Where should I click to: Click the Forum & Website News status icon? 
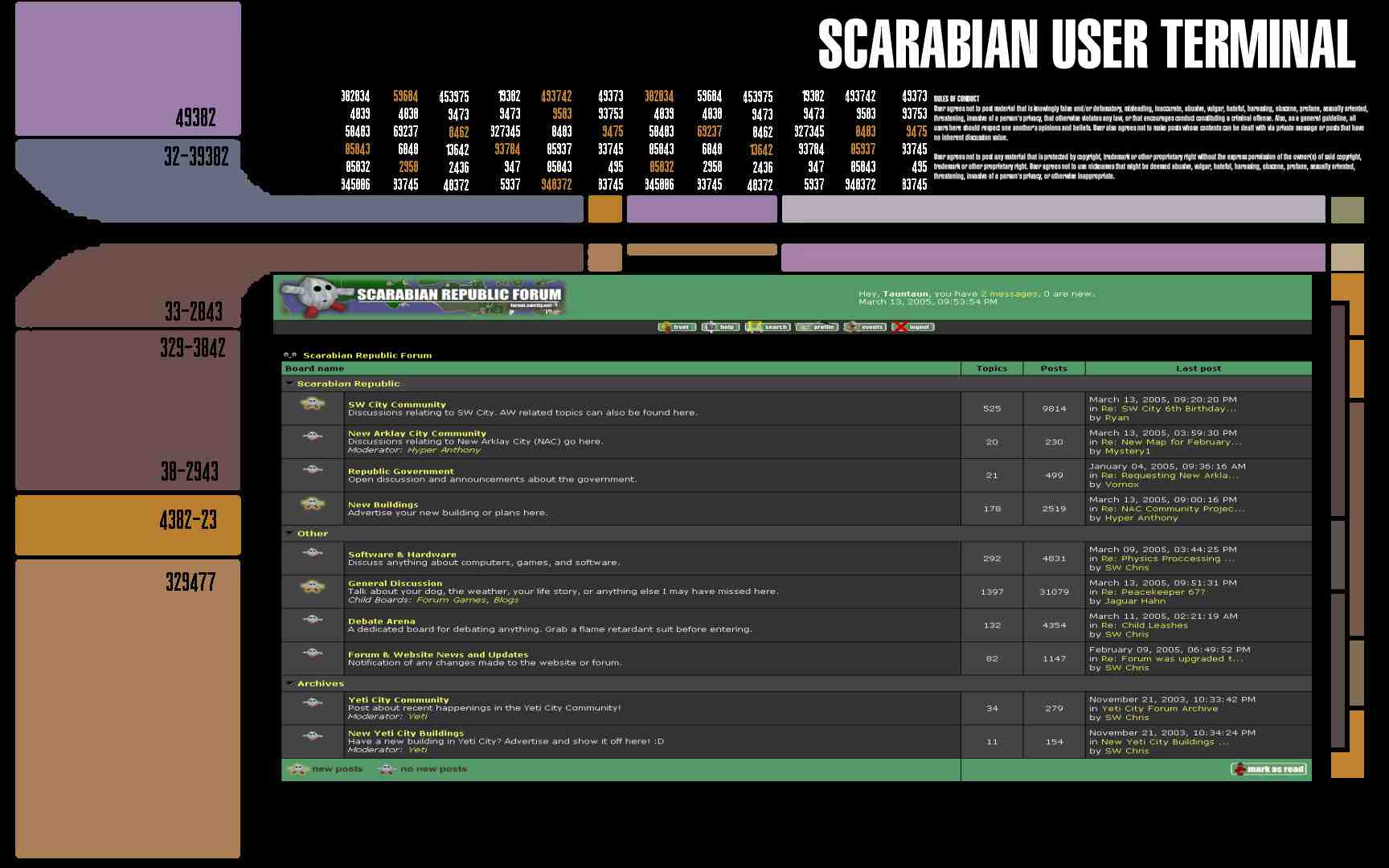pos(313,653)
